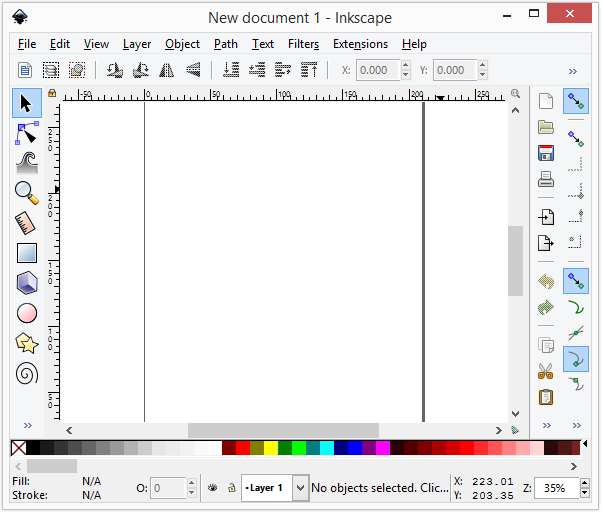
Task: Expand tool controls bar overflow chevron
Action: point(573,71)
